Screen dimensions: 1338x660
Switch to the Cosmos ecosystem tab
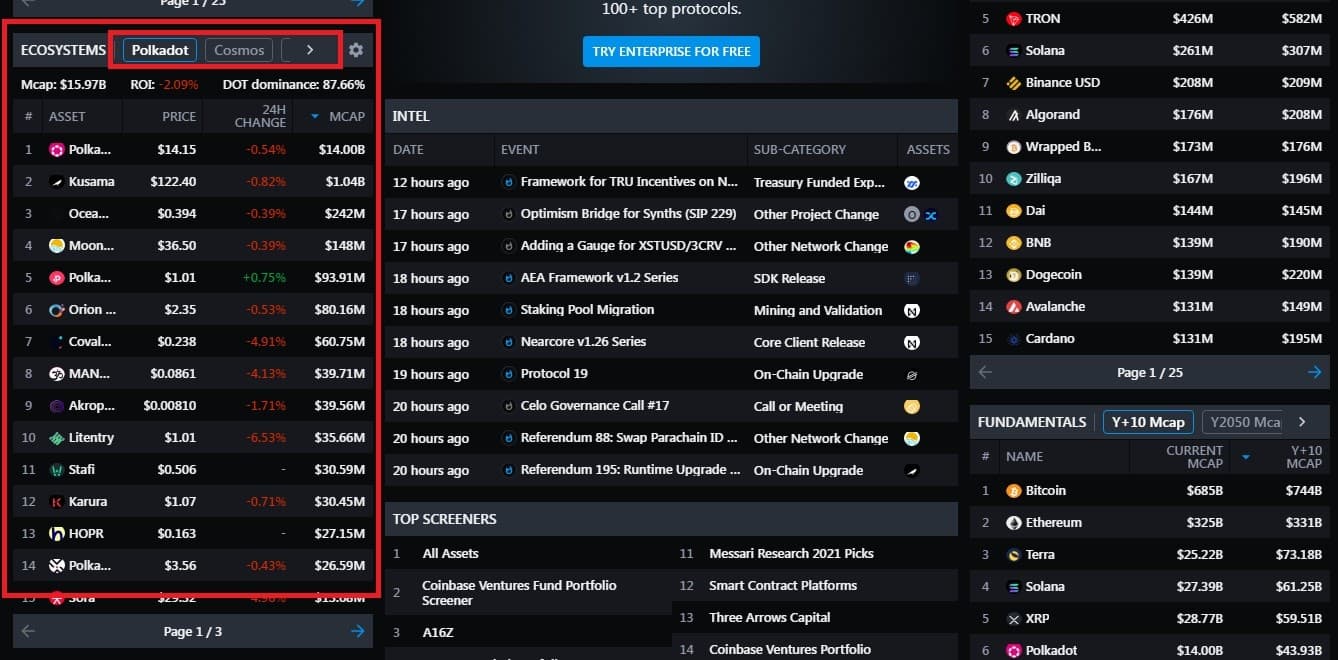pyautogui.click(x=239, y=50)
